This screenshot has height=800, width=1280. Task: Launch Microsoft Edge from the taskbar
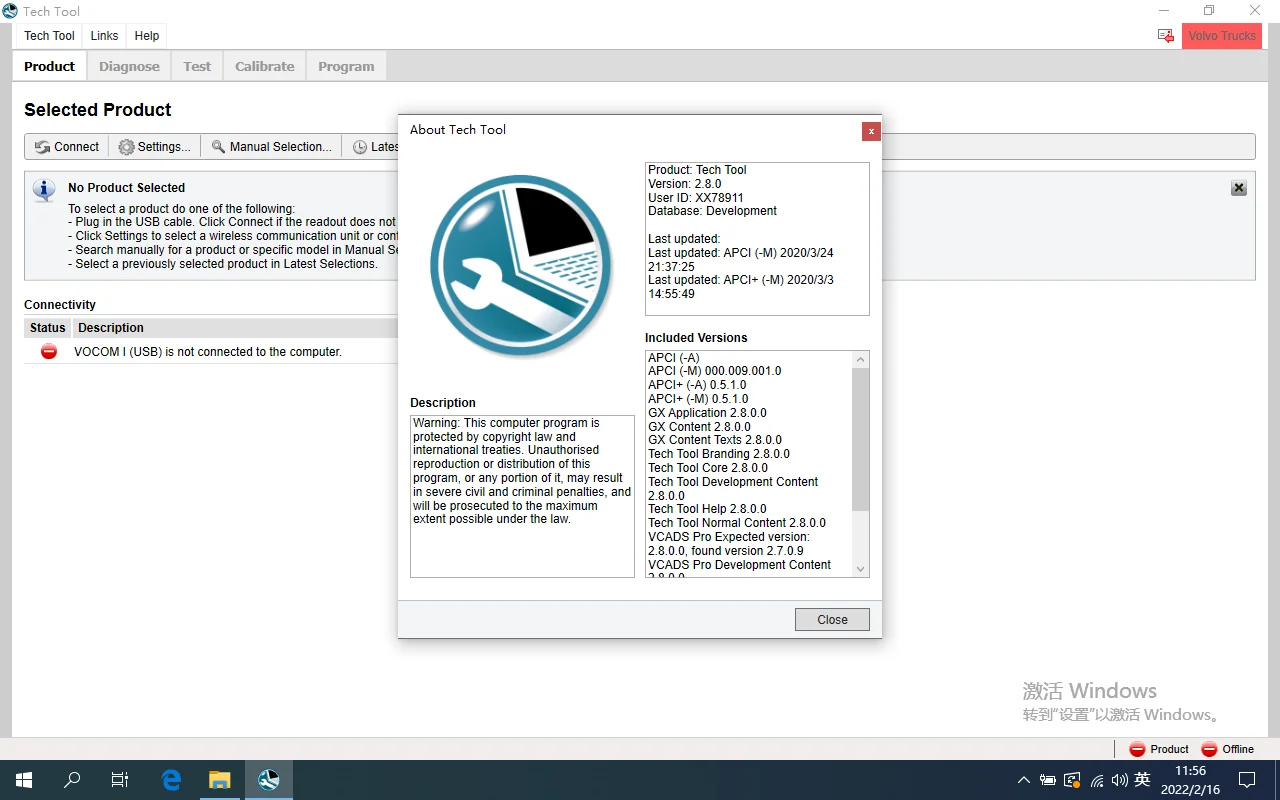pyautogui.click(x=171, y=780)
